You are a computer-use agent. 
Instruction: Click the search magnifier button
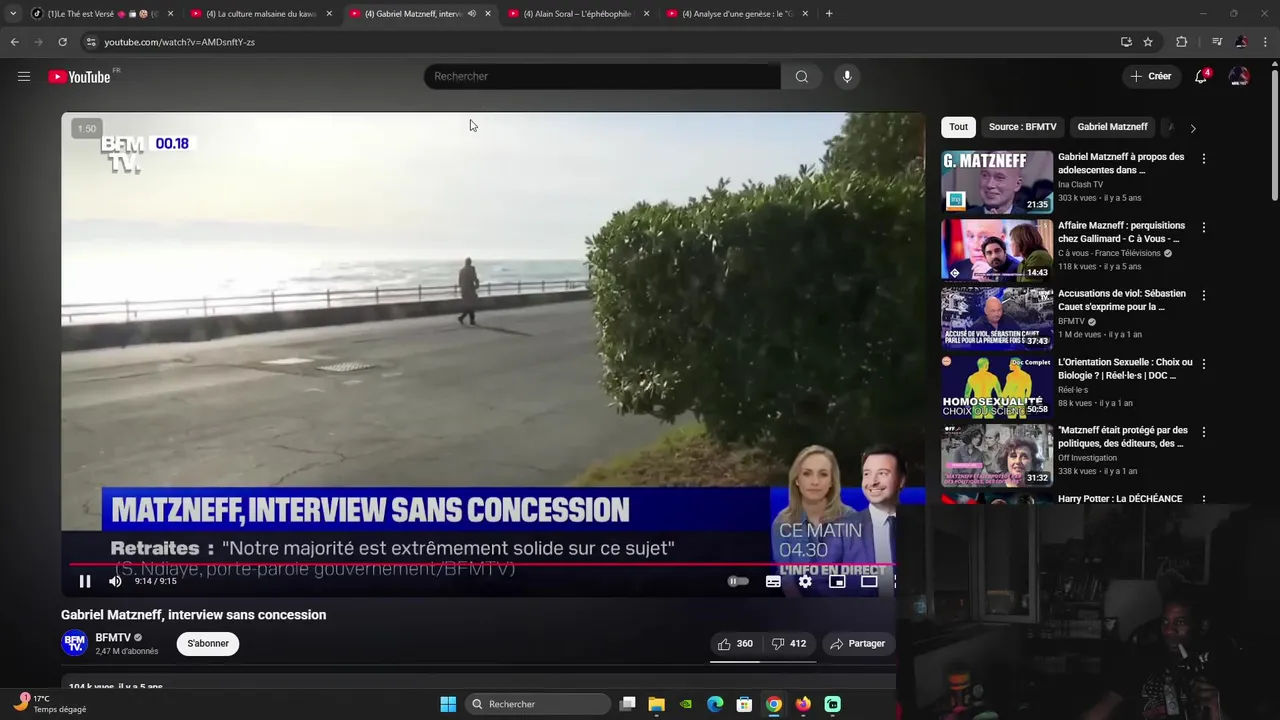(x=802, y=76)
